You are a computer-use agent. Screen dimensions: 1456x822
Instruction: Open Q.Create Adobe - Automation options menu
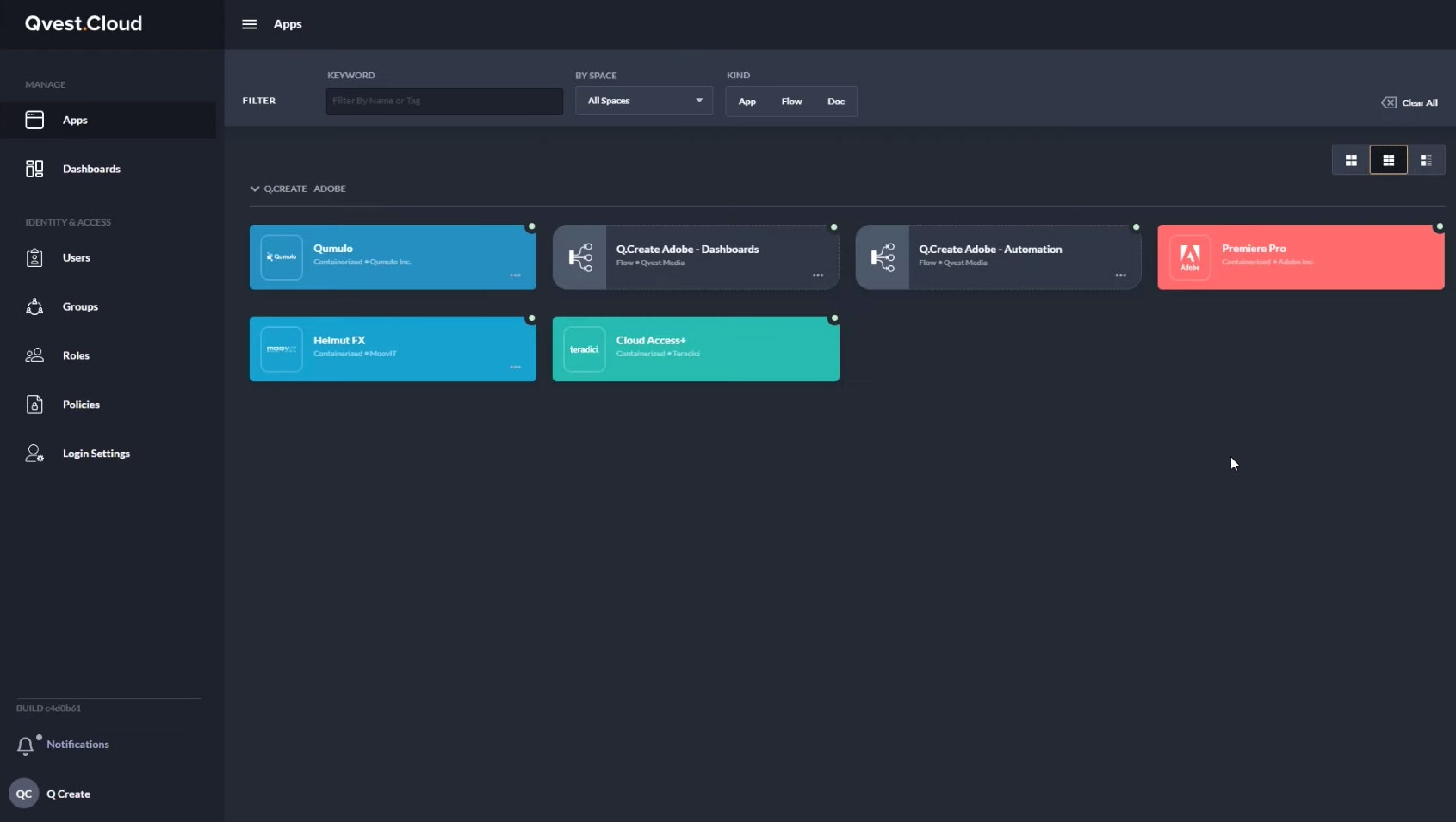coord(1120,275)
